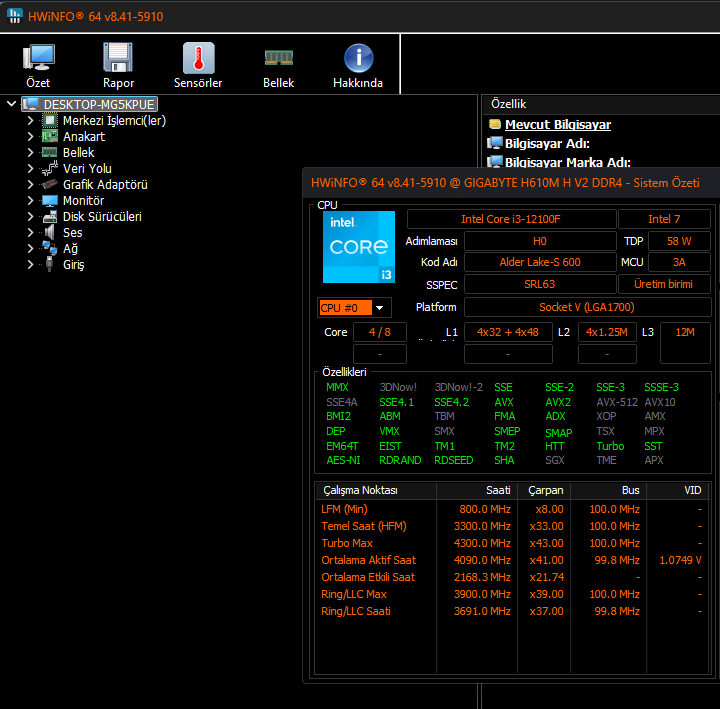Click the Çarpan column header

[544, 490]
